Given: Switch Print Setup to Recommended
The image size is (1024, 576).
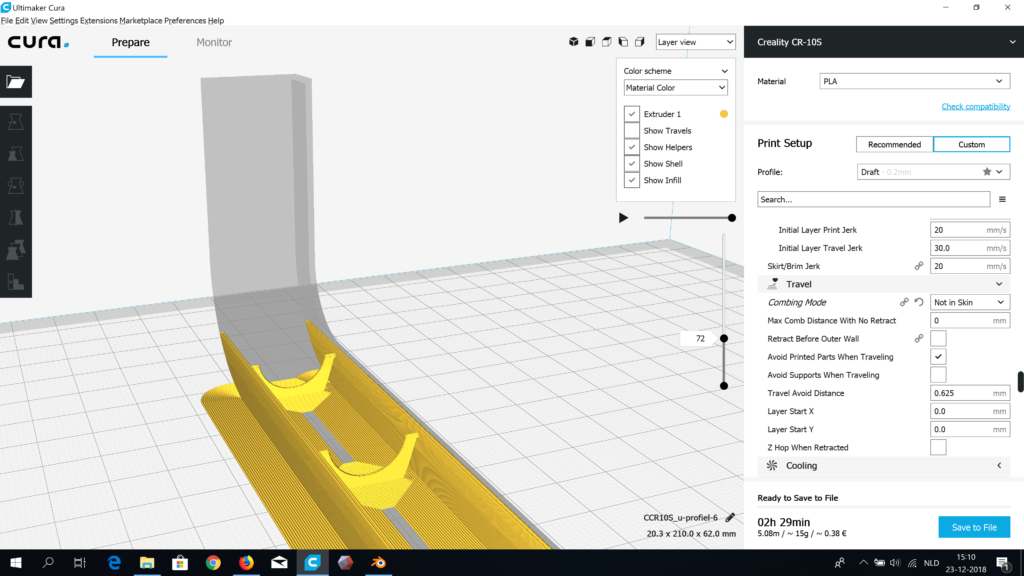Looking at the screenshot, I should click(x=894, y=144).
